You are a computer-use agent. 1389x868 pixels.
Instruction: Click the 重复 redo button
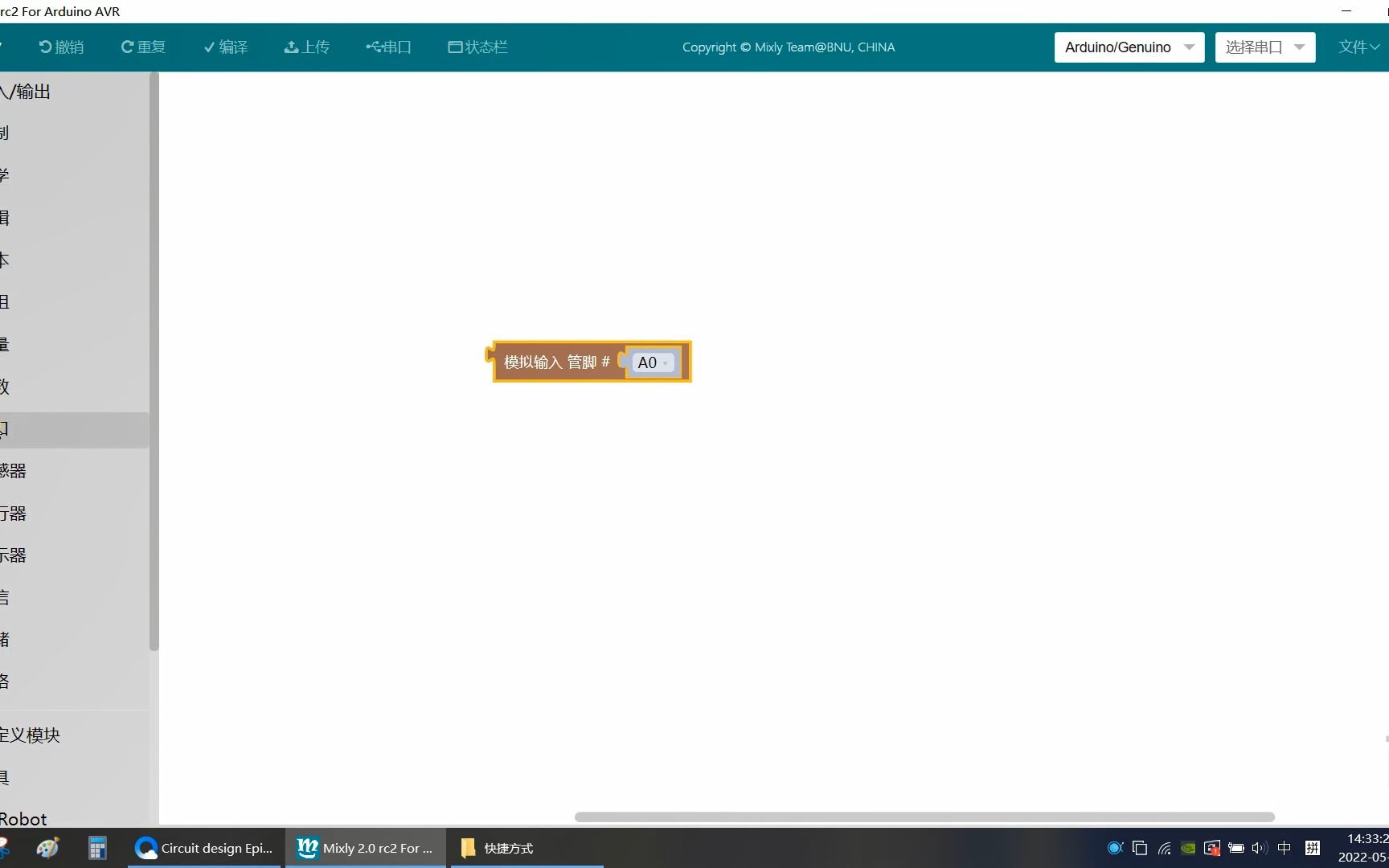click(x=143, y=47)
